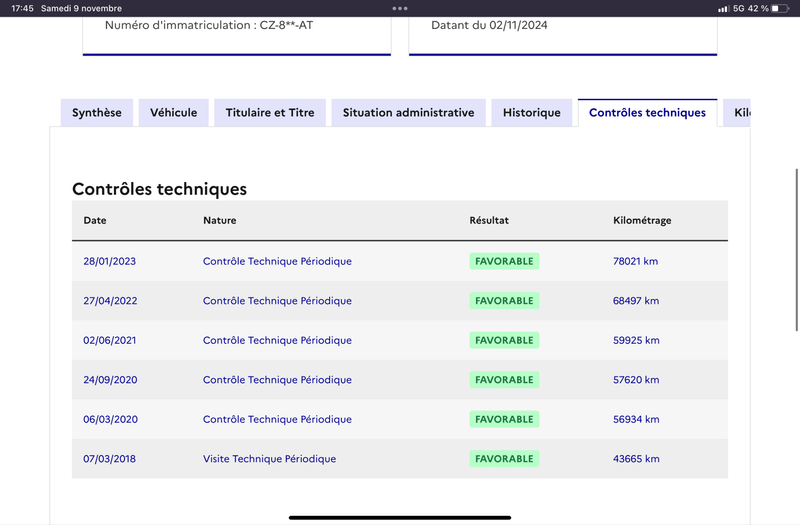Click the 57620 km mileage value
Screen dimensions: 800x525
tap(636, 380)
